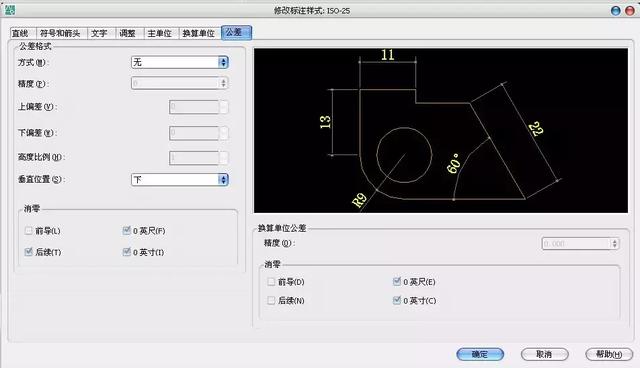Open the 方式 tolerance method dropdown

180,62
